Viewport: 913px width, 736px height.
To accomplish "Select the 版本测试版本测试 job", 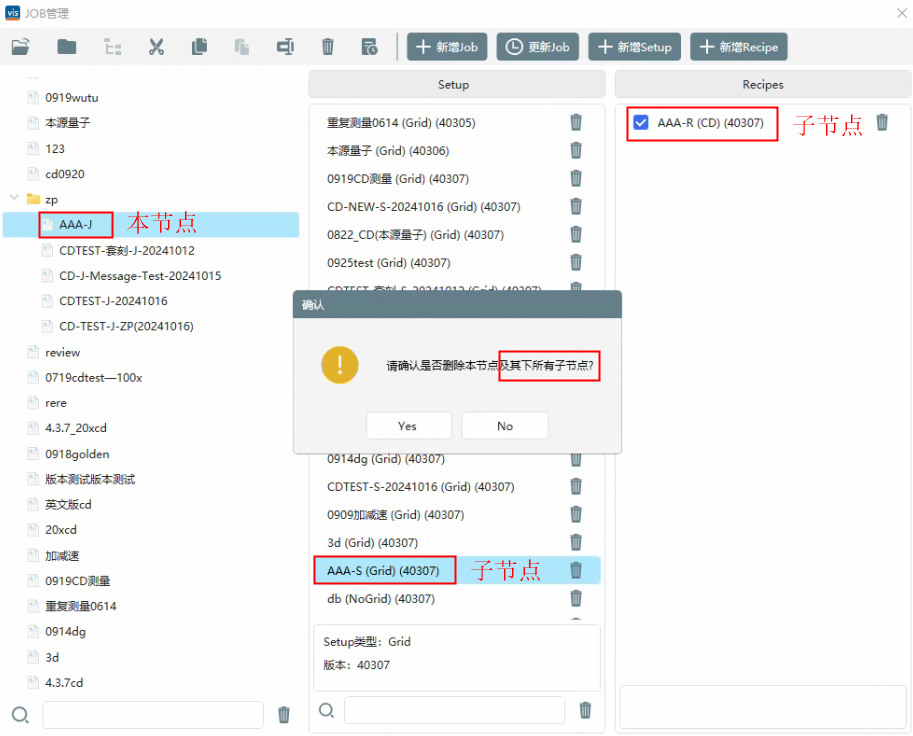I will pos(90,479).
